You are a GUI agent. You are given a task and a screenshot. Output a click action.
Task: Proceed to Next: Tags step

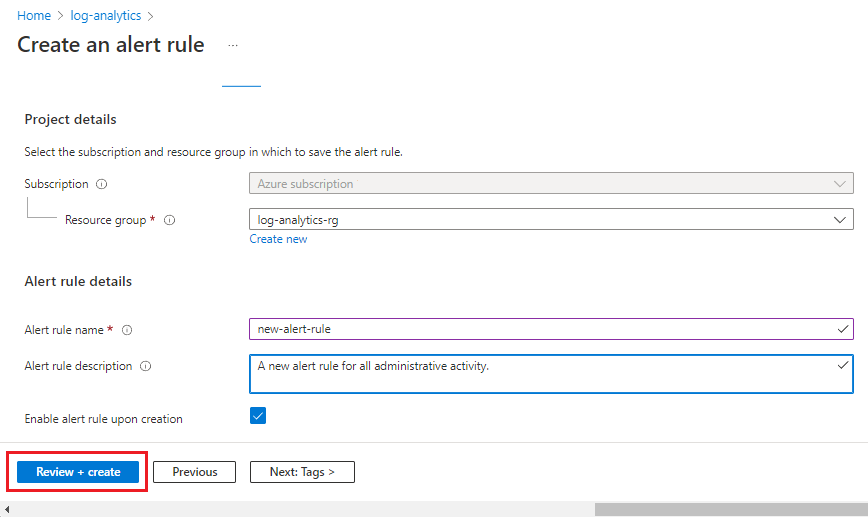(302, 472)
